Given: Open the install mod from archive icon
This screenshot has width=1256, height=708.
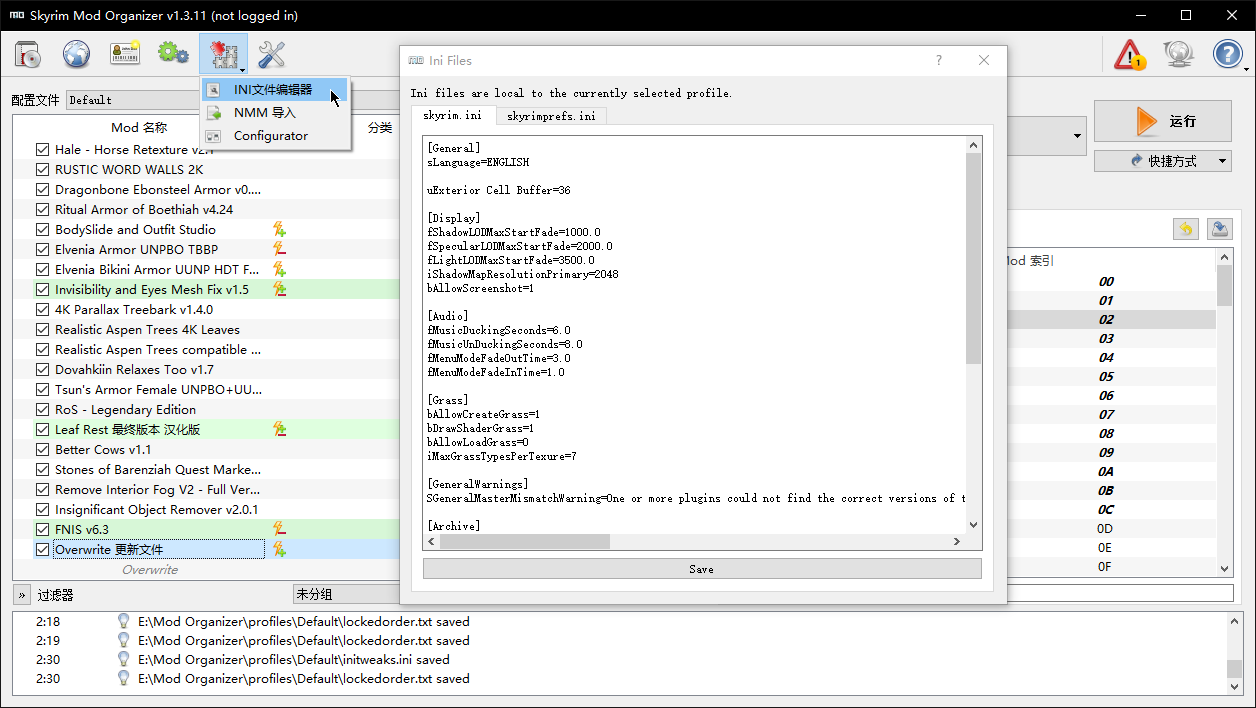Looking at the screenshot, I should click(x=27, y=54).
